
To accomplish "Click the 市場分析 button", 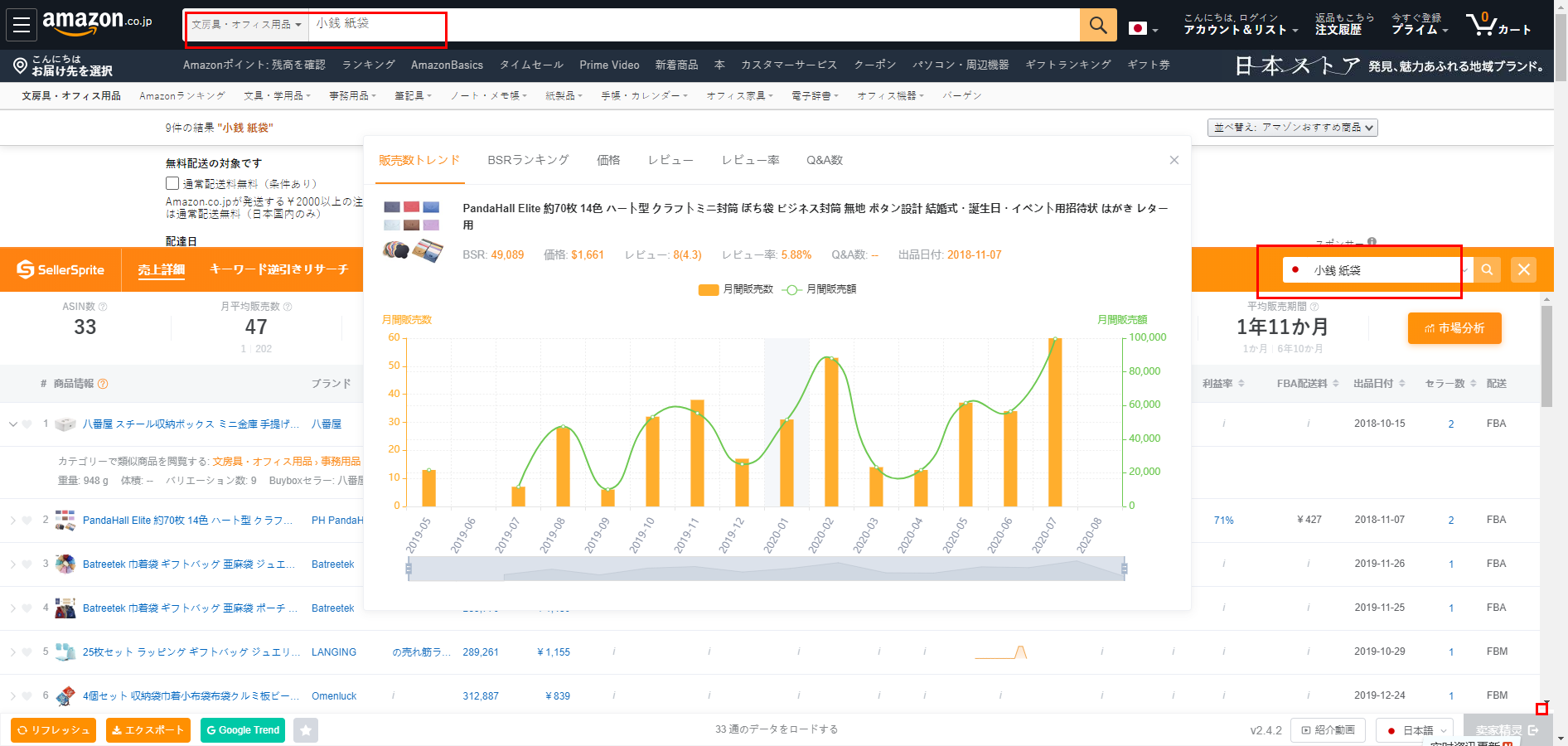I will (1454, 328).
